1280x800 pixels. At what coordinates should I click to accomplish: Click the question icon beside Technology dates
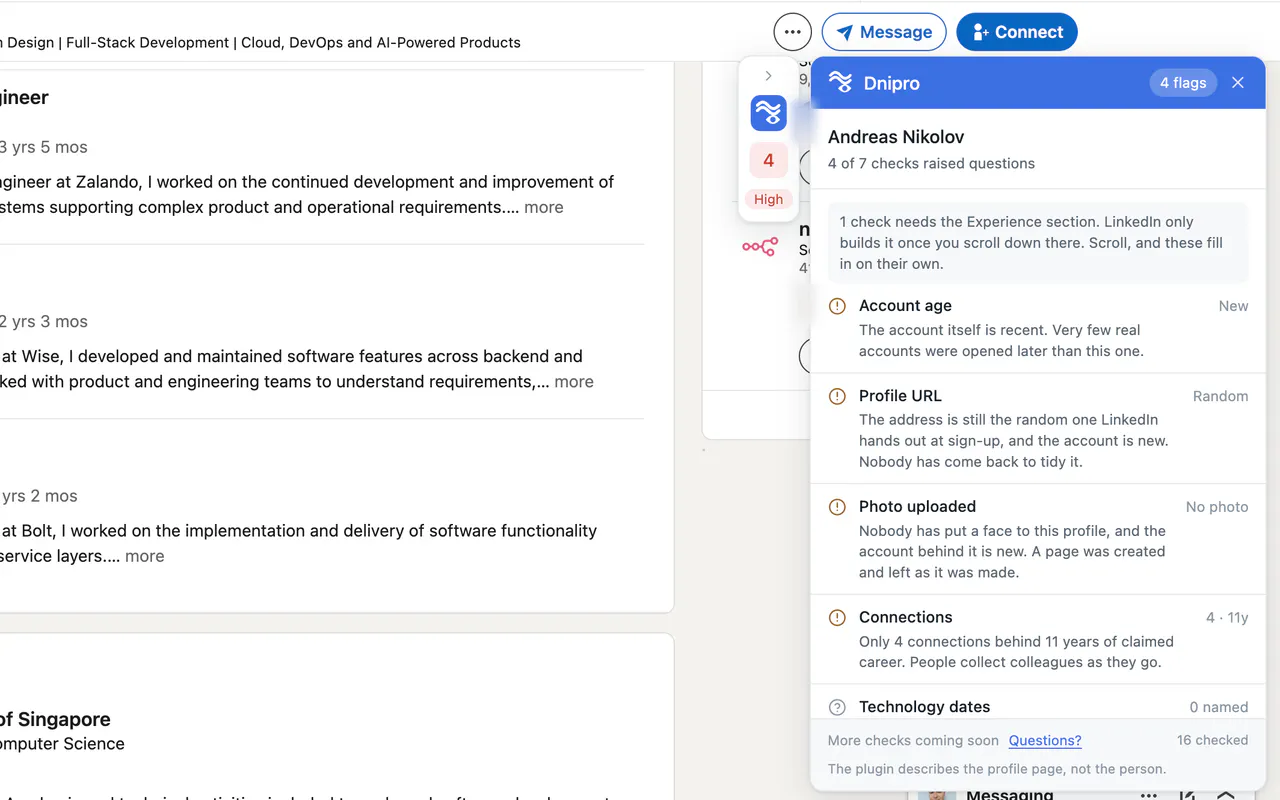point(838,707)
